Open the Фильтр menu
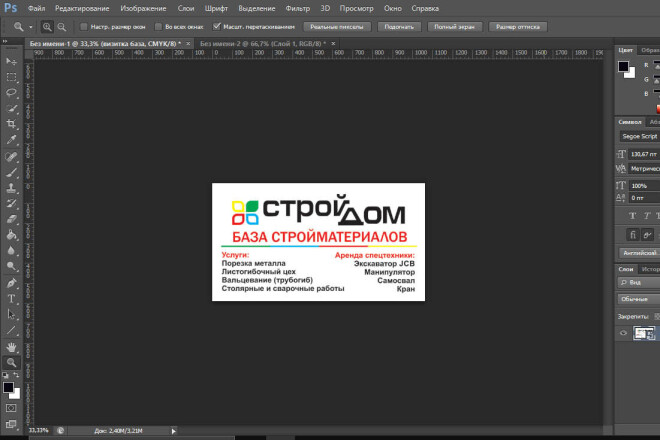Screen dimensions: 660x440 click(298, 8)
